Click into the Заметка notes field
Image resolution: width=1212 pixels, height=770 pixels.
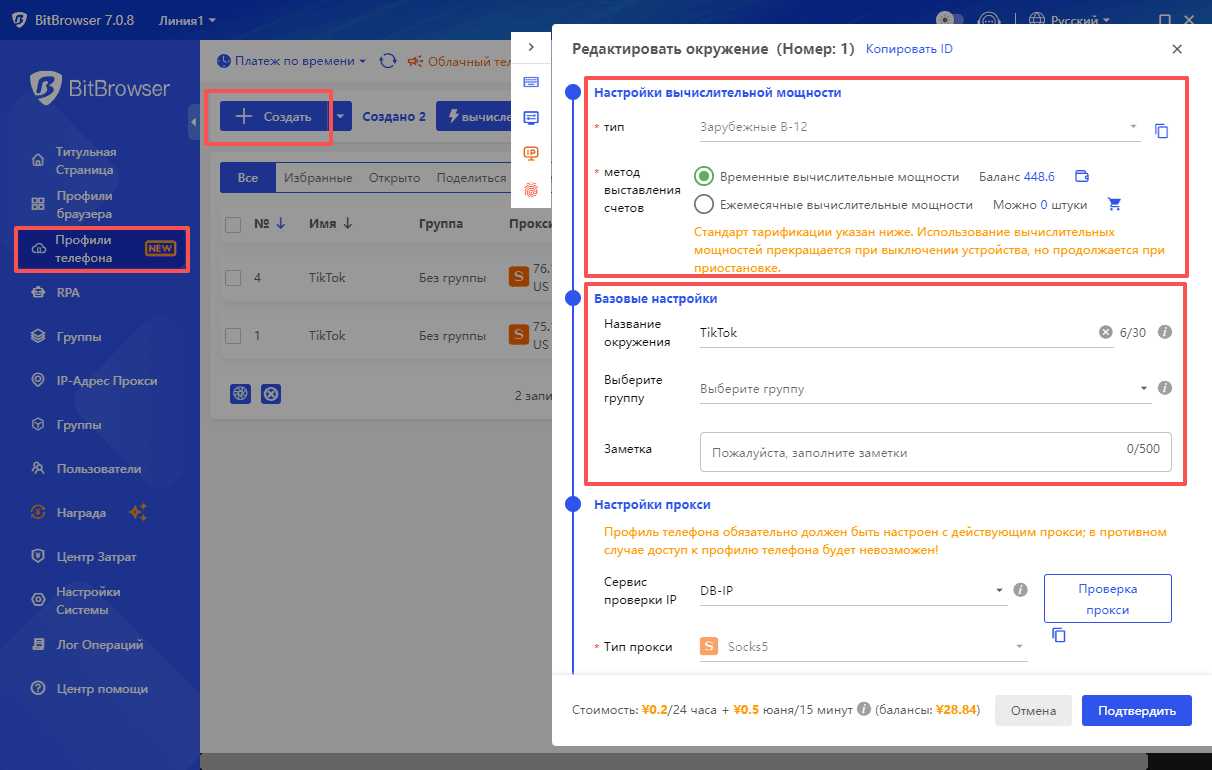(x=910, y=452)
